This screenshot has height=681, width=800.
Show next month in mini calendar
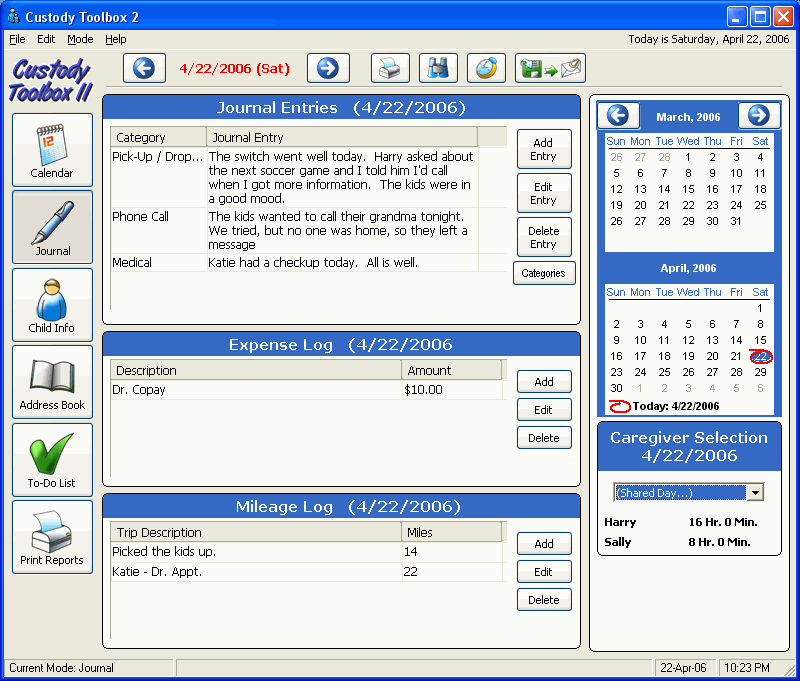pyautogui.click(x=759, y=116)
